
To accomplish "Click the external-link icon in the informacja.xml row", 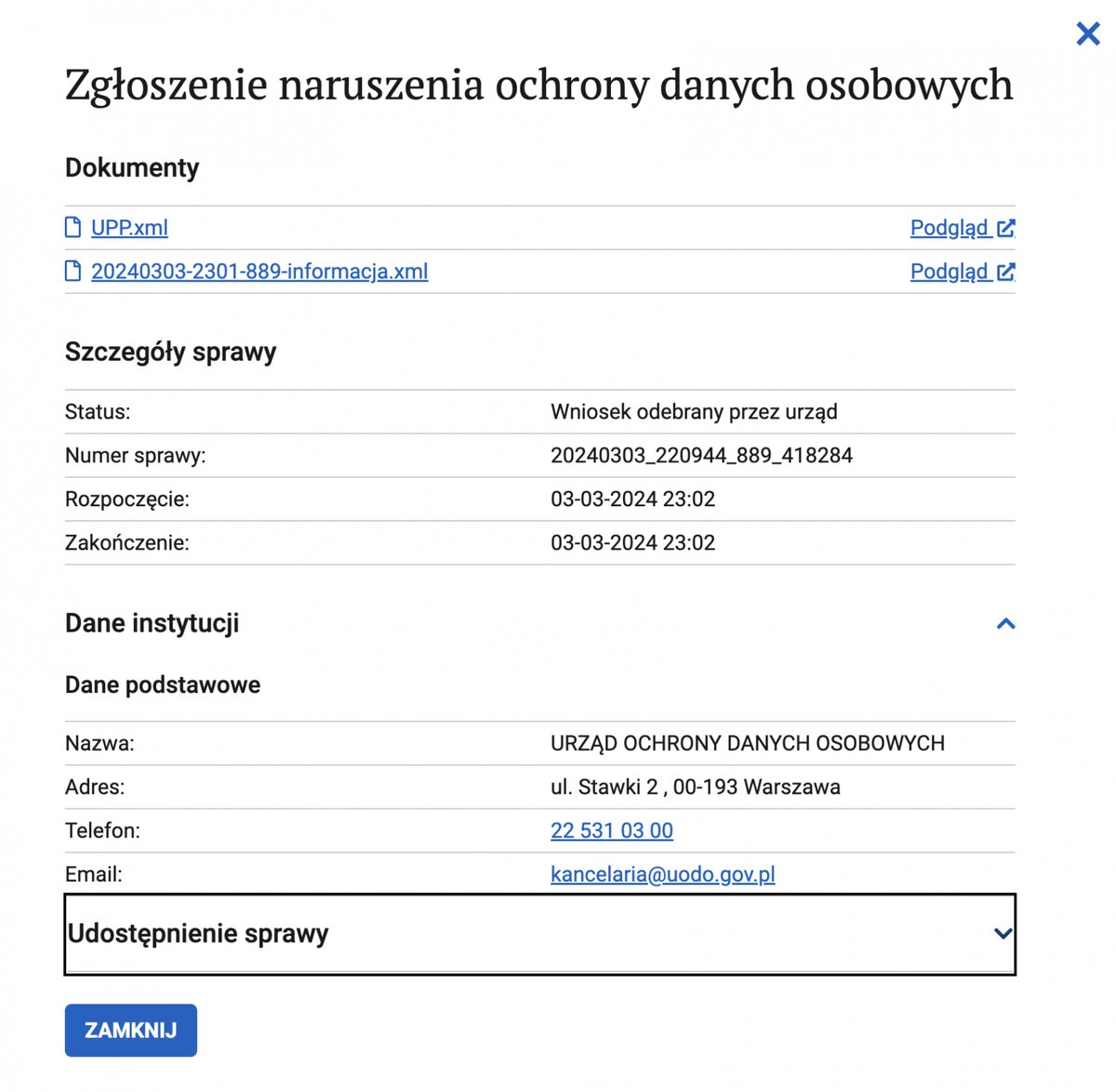I will pyautogui.click(x=1005, y=272).
